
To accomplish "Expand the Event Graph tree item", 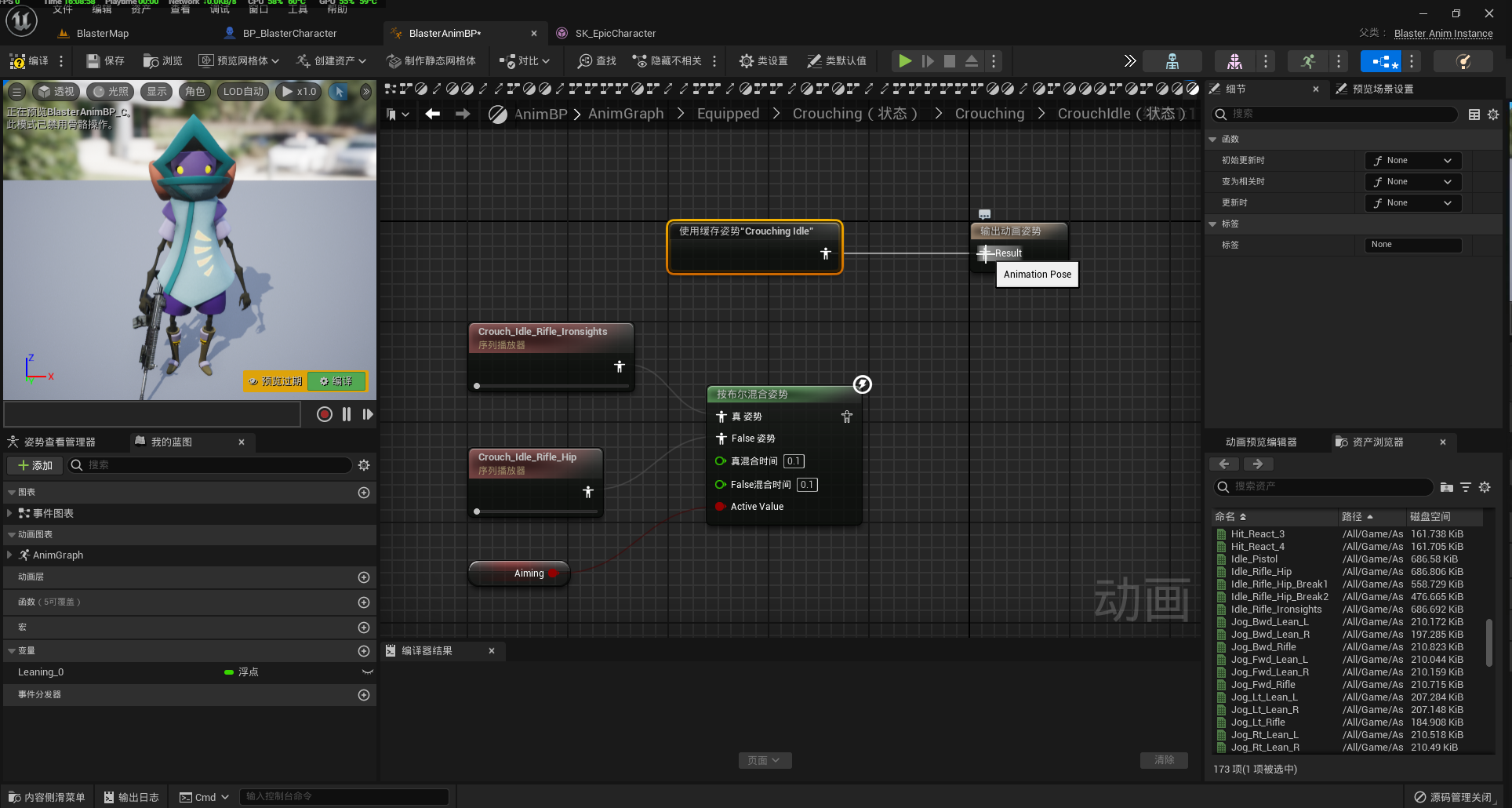I will [9, 513].
